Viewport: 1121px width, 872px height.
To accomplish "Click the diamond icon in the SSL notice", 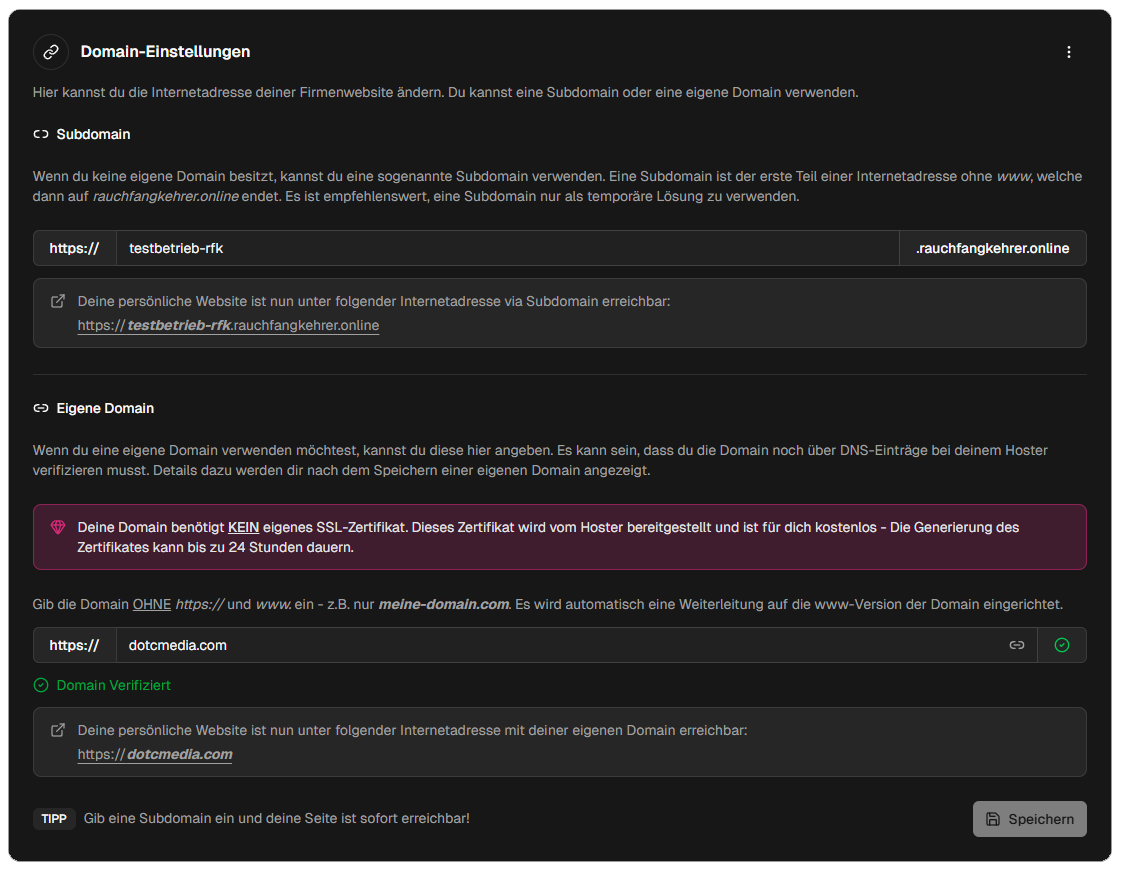I will tap(58, 527).
